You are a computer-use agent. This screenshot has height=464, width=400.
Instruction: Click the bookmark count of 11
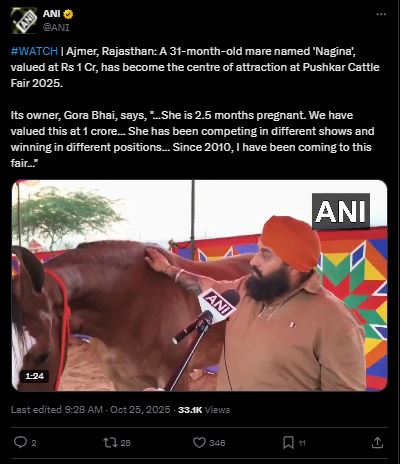coord(302,443)
